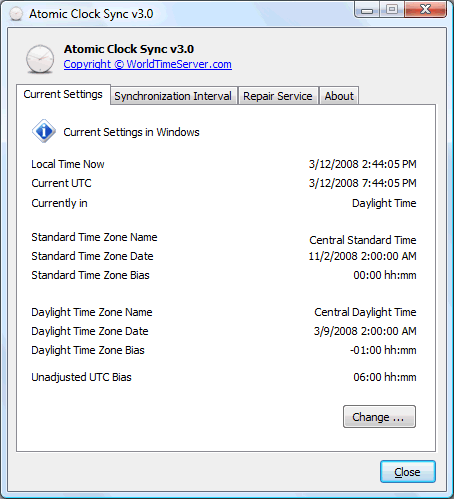454x499 pixels.
Task: Click the Central Daylight Time value
Action: [365, 312]
